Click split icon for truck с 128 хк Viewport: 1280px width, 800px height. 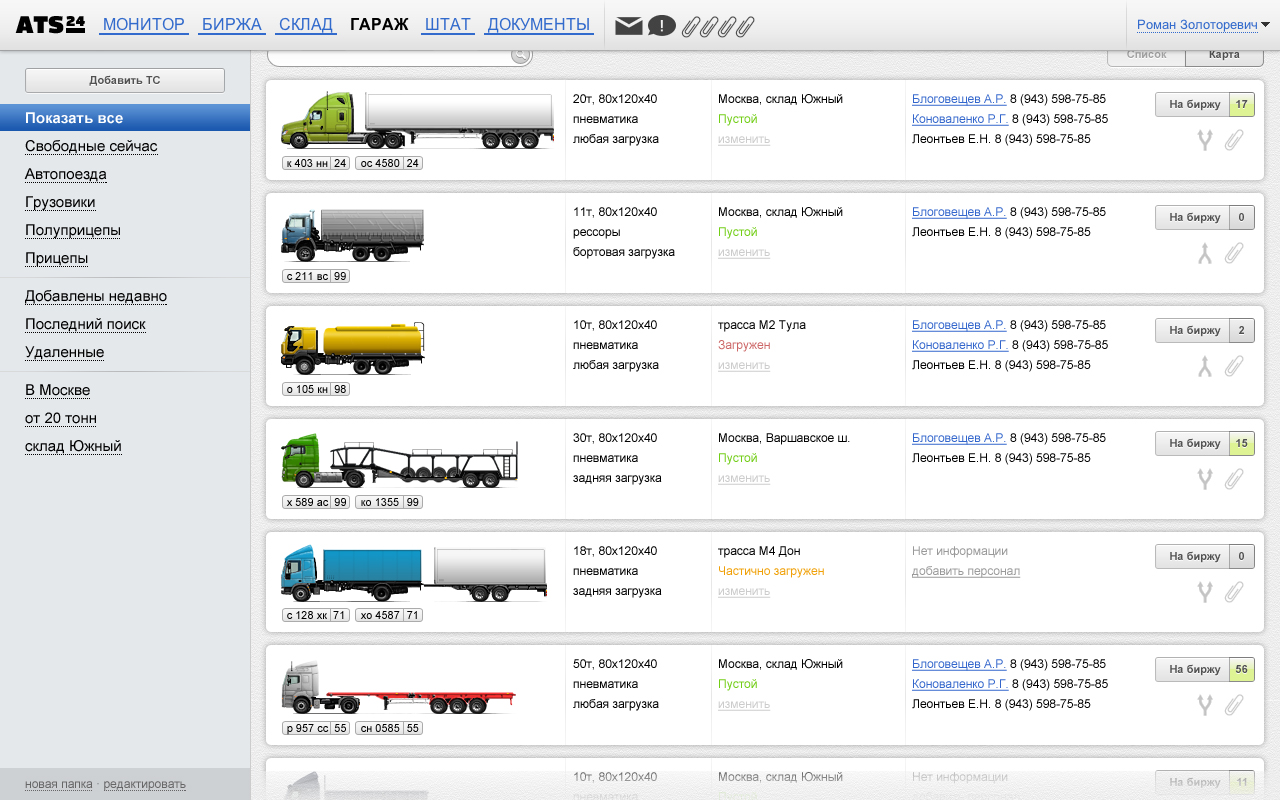[x=1205, y=592]
